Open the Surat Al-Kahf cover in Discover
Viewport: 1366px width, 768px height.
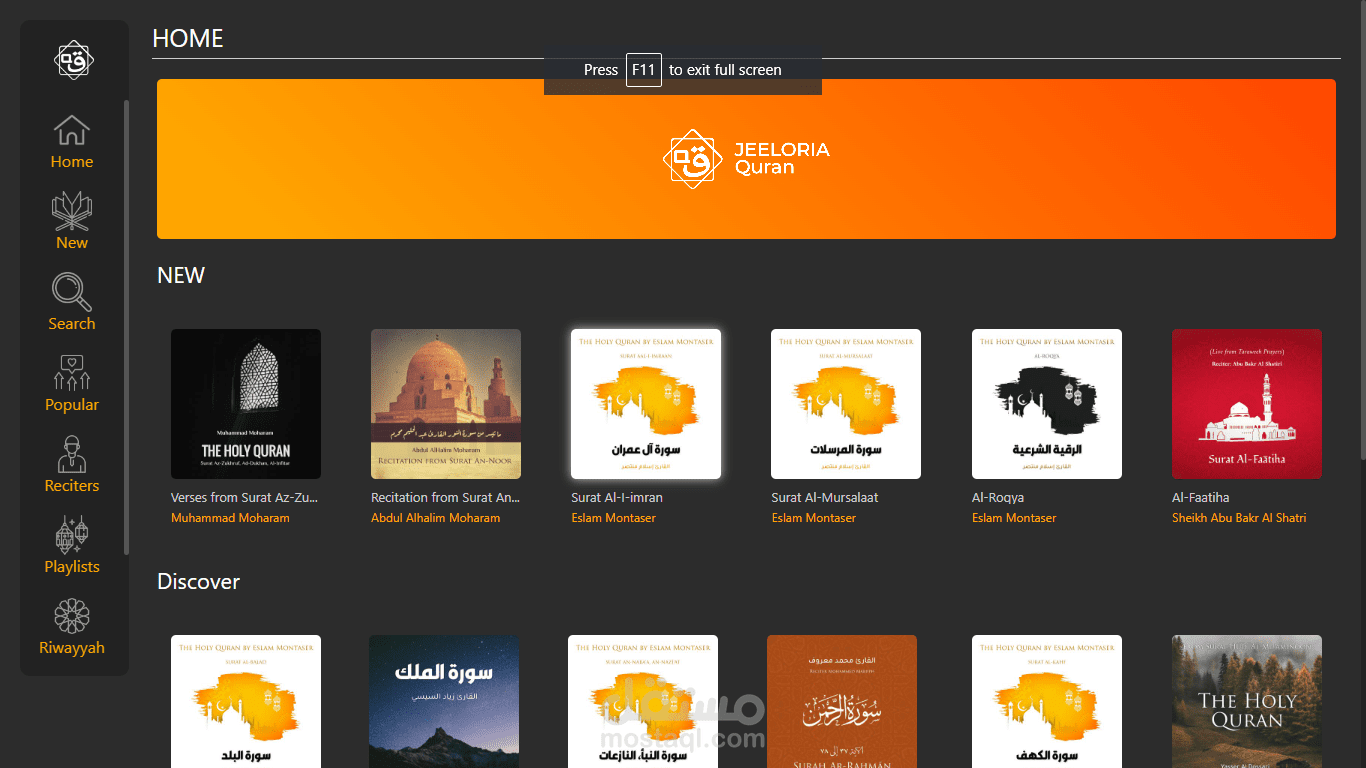1047,701
